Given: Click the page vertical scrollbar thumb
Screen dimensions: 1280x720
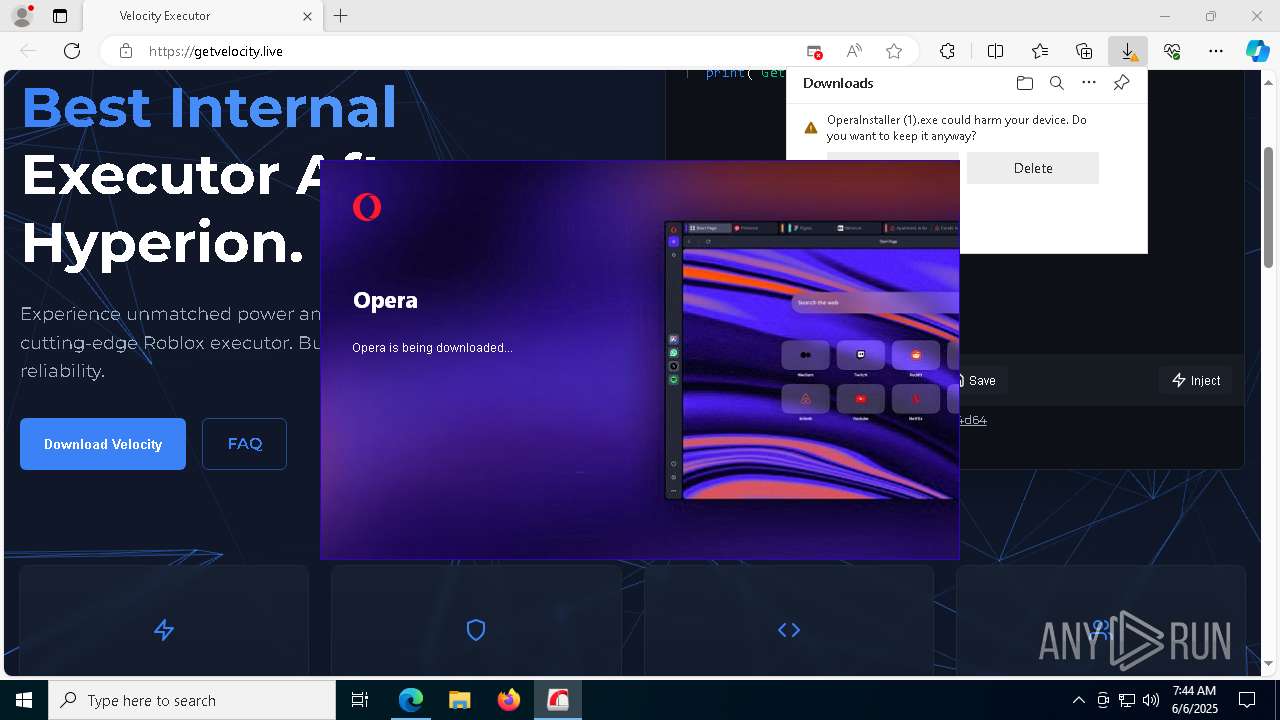Looking at the screenshot, I should click(1269, 206).
